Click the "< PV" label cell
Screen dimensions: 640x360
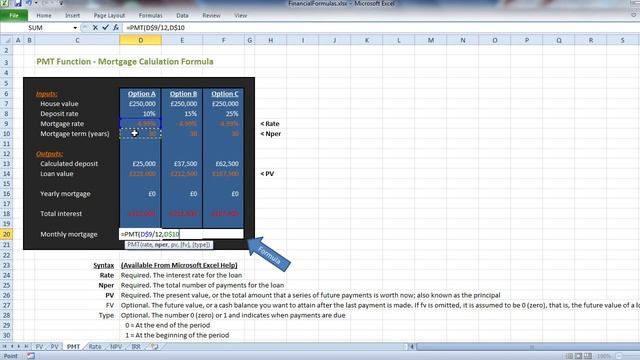coord(267,174)
